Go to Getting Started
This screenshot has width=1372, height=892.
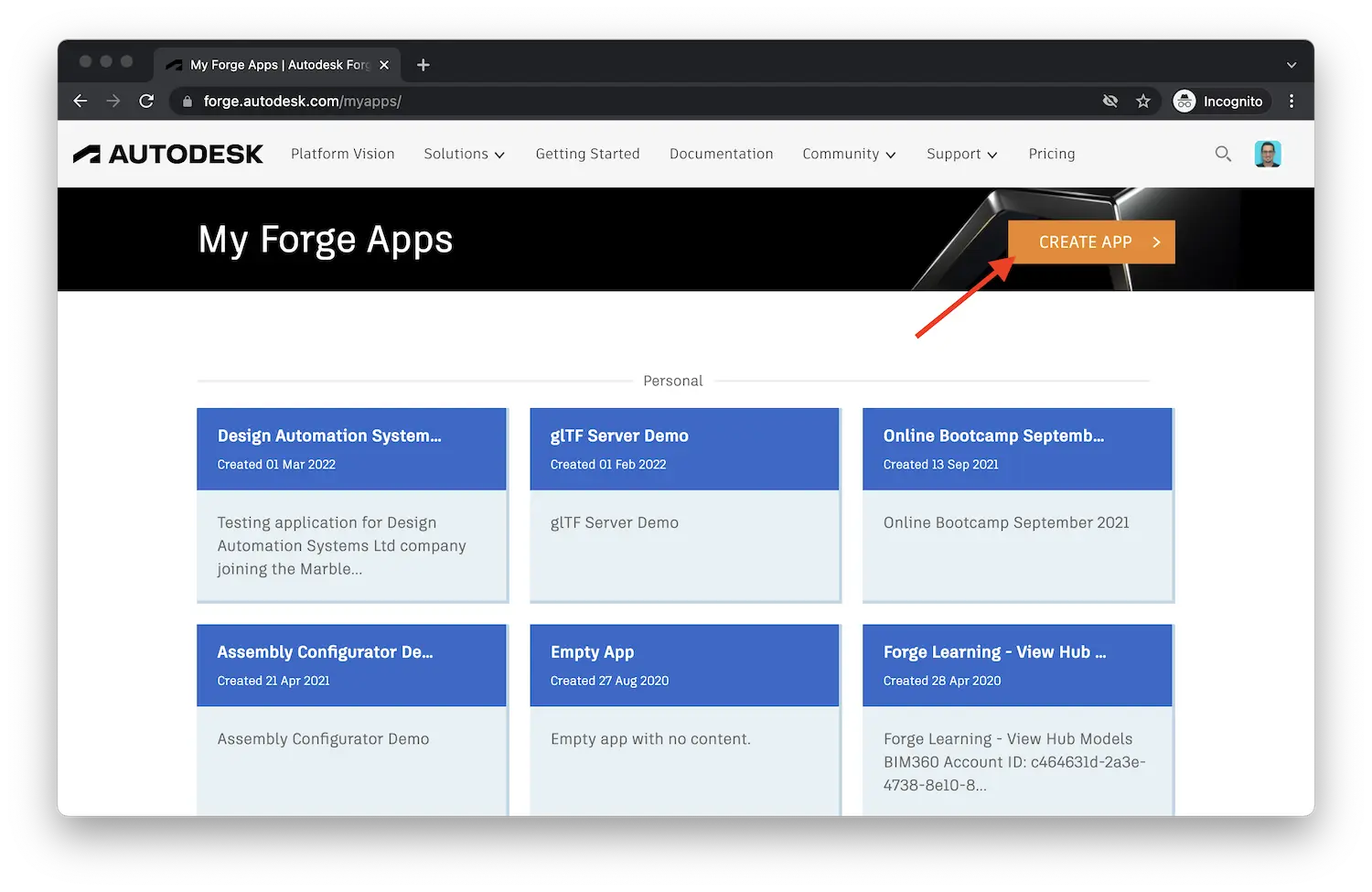click(588, 154)
